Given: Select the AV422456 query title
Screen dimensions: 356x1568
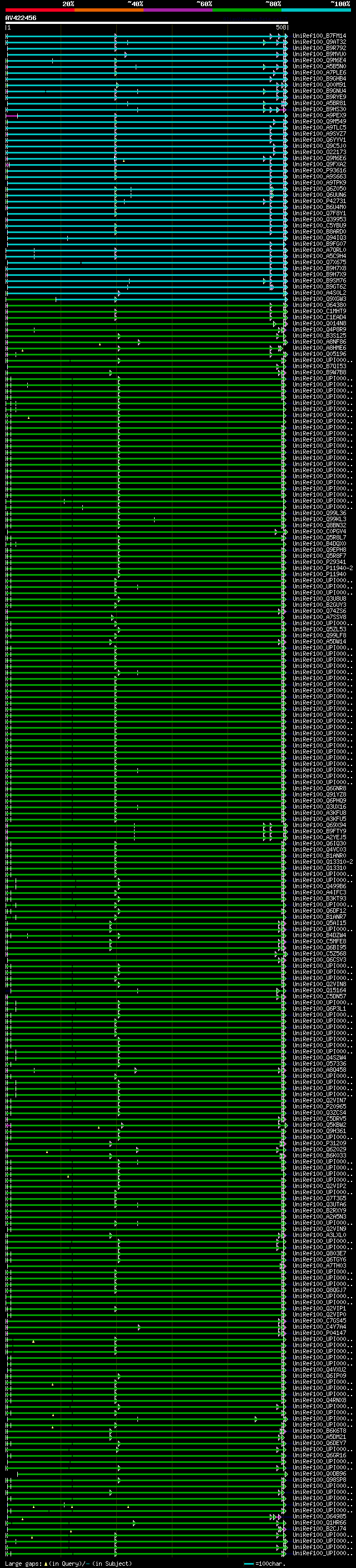Looking at the screenshot, I should pyautogui.click(x=21, y=18).
